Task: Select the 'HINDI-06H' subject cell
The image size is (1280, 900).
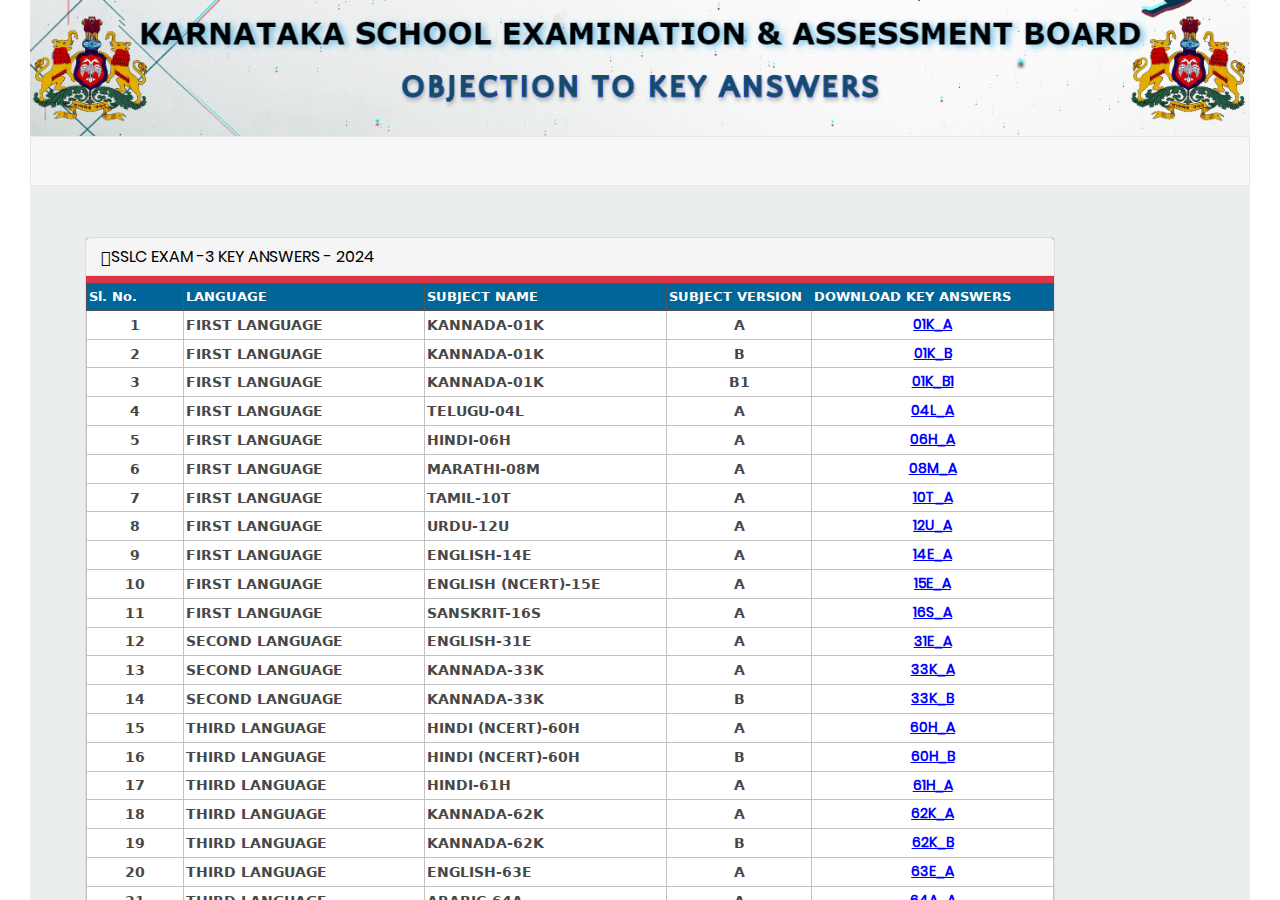Action: [x=545, y=440]
